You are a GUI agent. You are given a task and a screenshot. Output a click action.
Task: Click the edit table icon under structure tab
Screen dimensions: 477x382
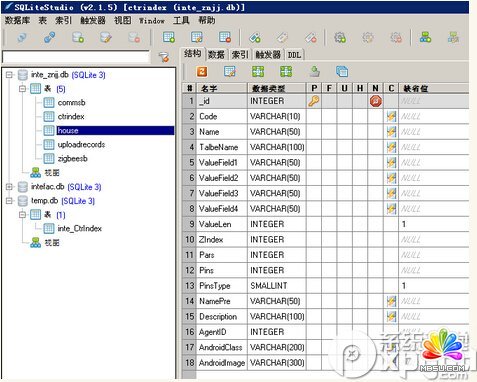[x=230, y=71]
